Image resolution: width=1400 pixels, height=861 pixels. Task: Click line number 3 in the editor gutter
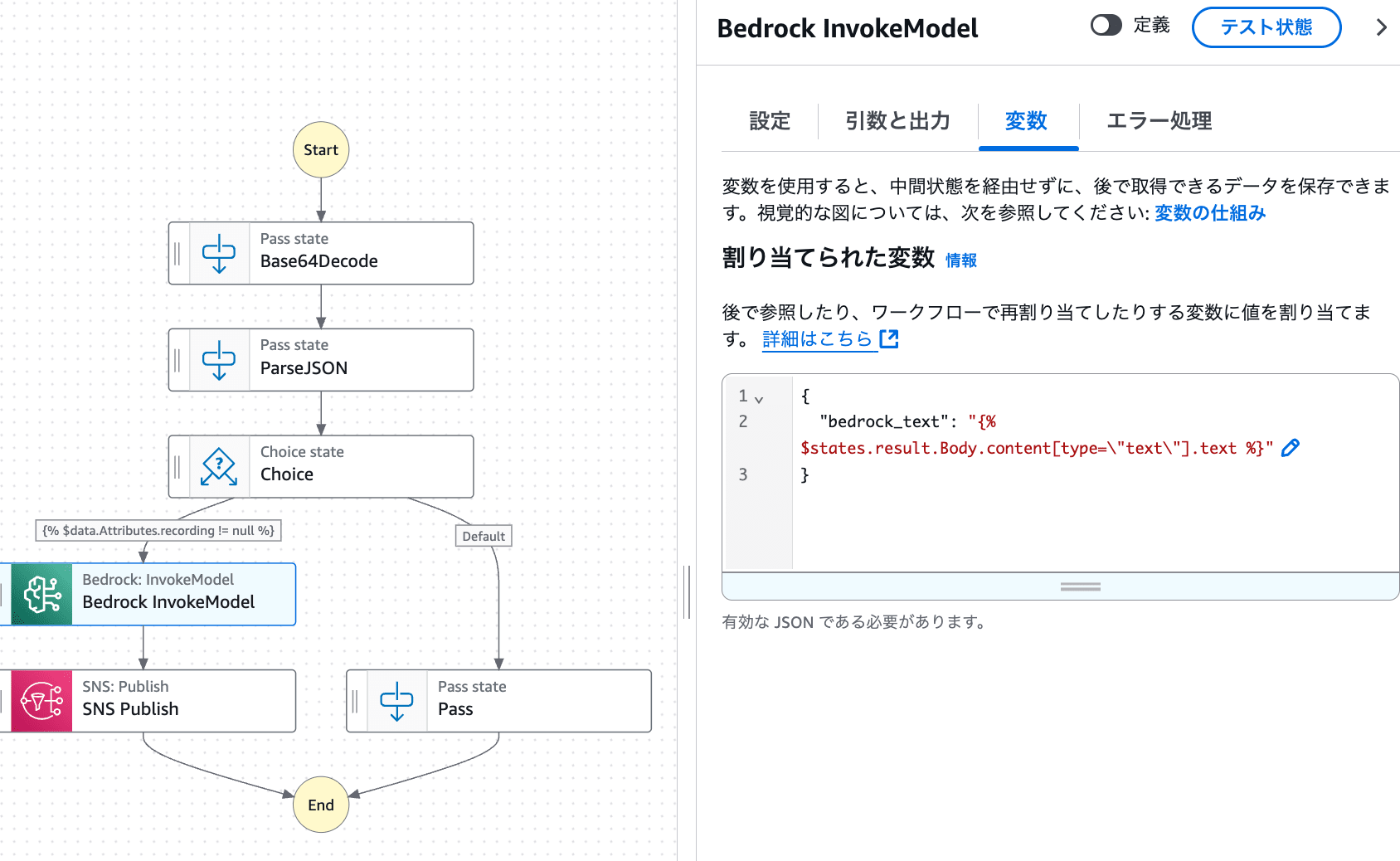tap(743, 474)
